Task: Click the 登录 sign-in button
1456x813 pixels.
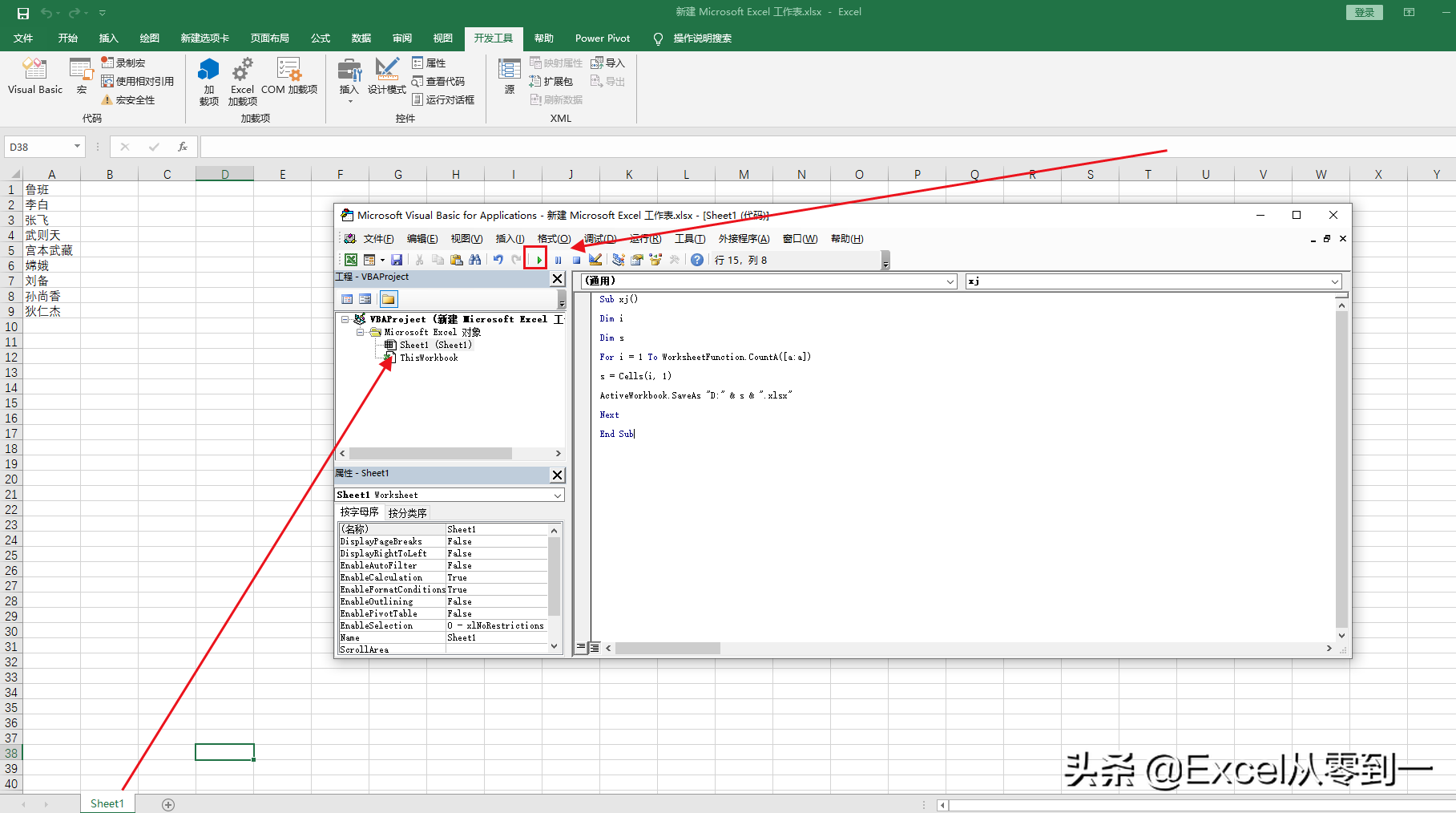Action: (1365, 12)
